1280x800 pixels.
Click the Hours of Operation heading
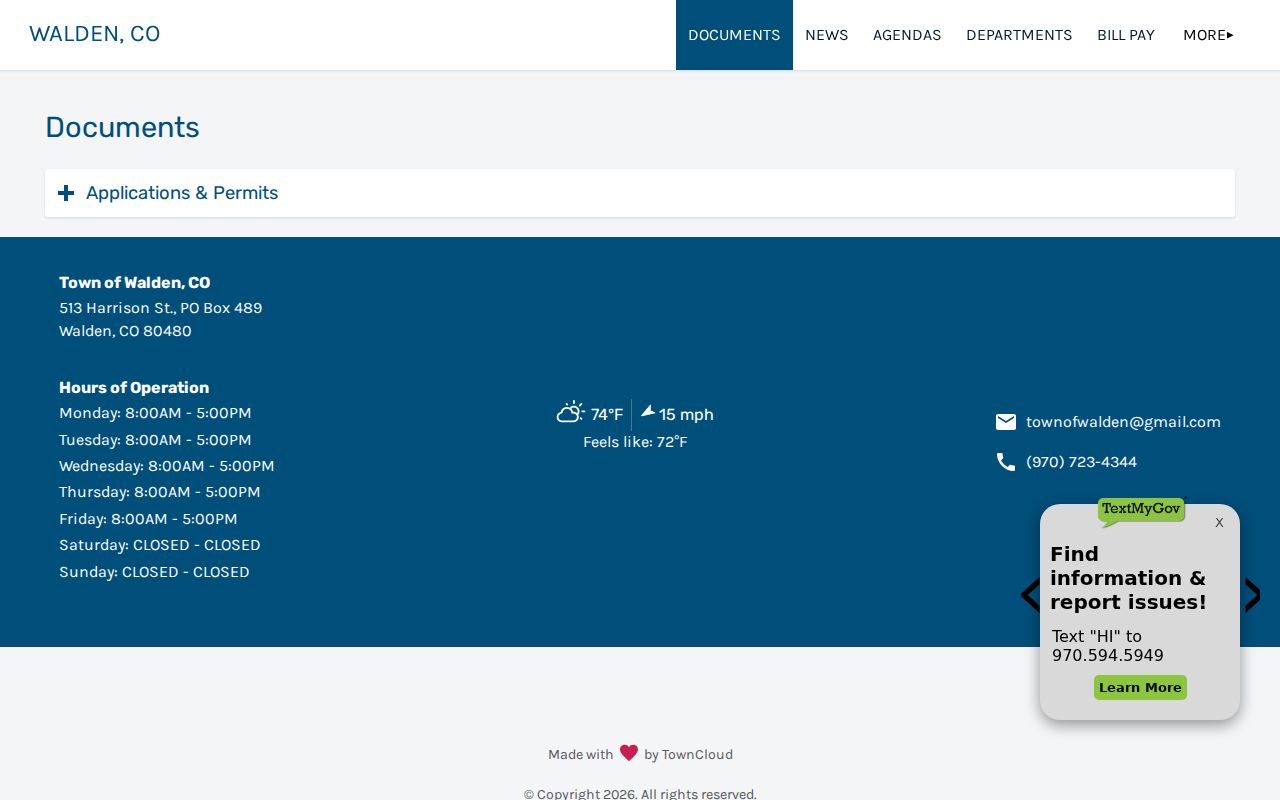134,388
